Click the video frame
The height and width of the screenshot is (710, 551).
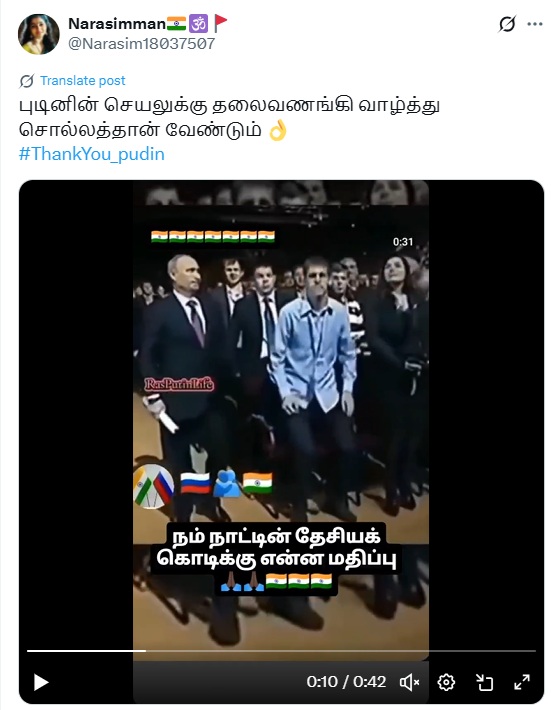pos(281,421)
